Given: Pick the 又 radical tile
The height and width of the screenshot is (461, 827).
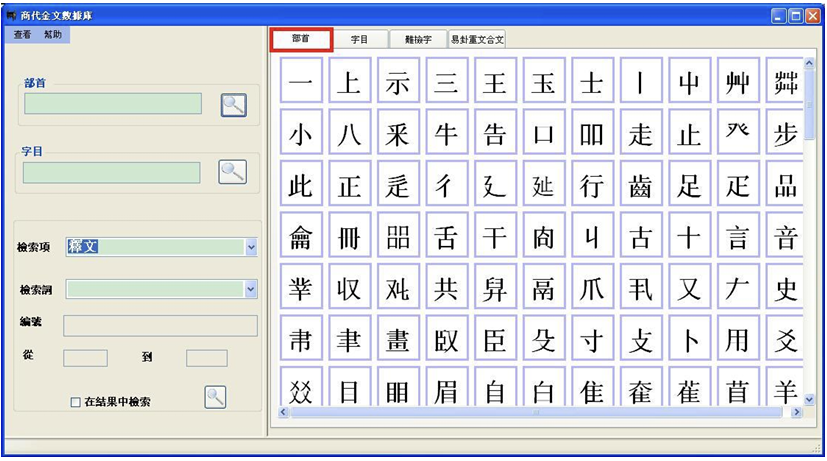Looking at the screenshot, I should point(689,286).
